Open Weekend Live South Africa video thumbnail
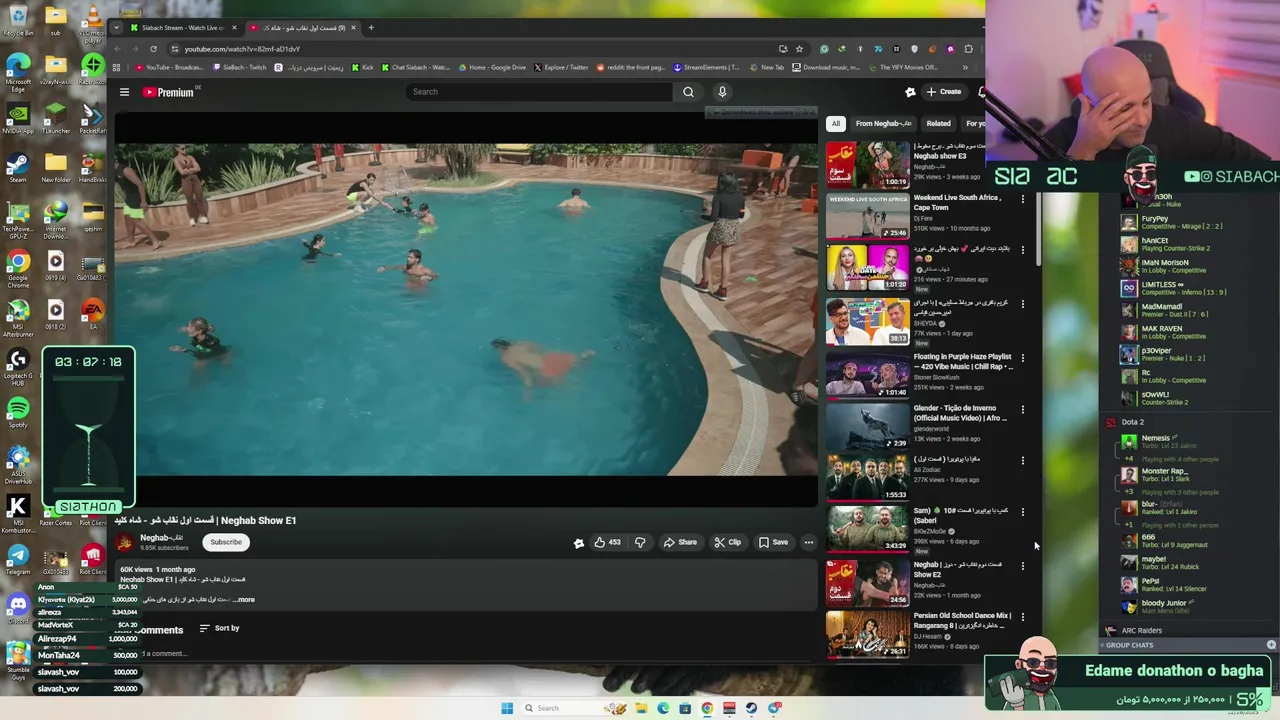 point(867,216)
